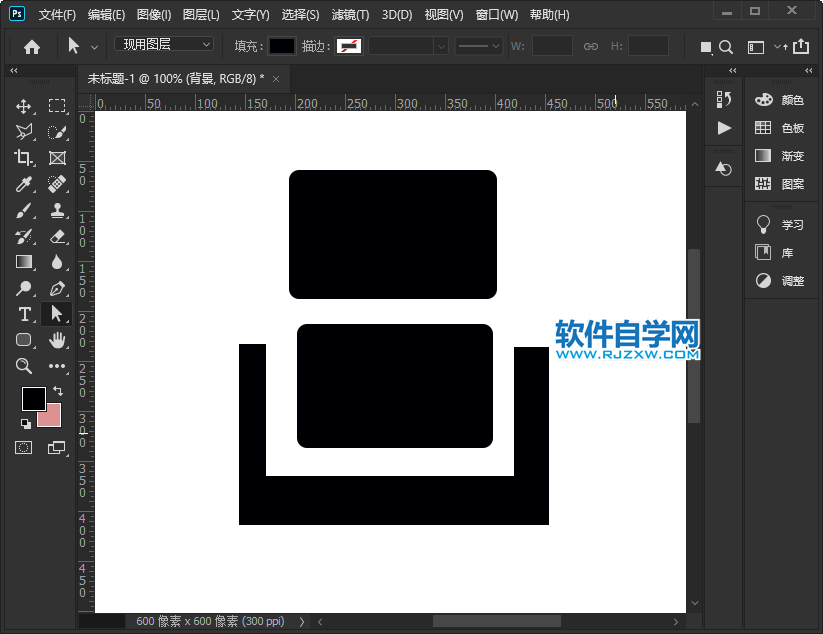Toggle Quick Mask mode

pyautogui.click(x=24, y=446)
